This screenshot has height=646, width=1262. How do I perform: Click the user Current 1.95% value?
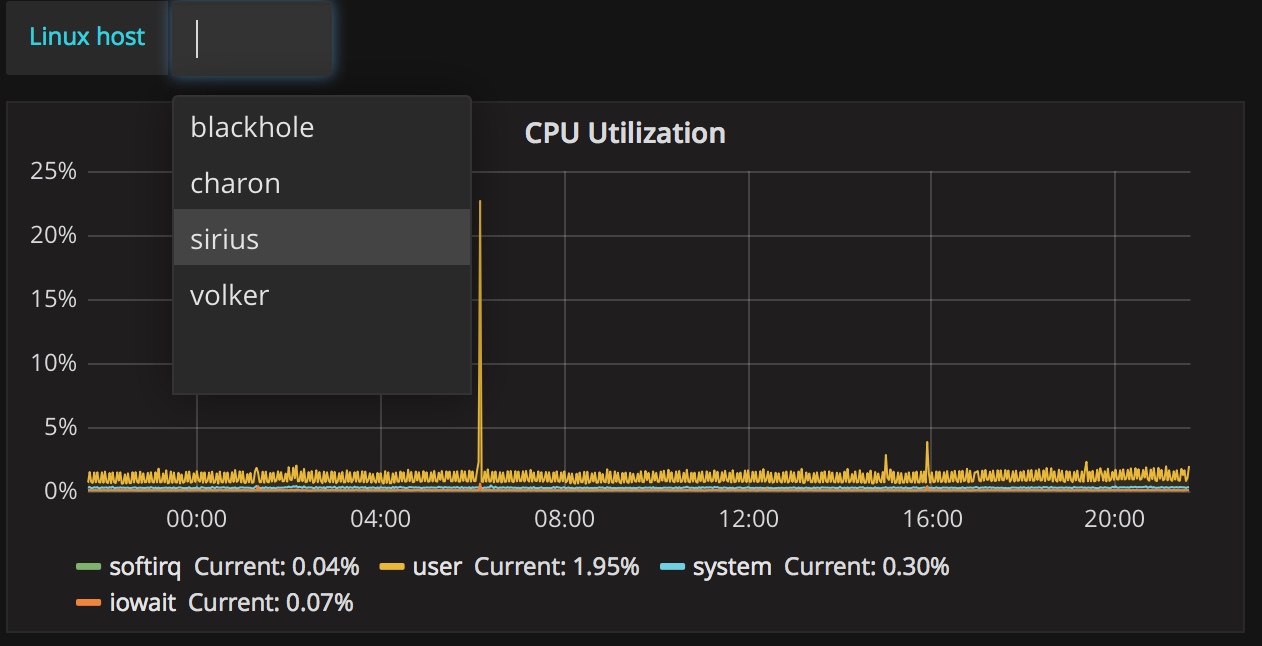click(x=556, y=567)
